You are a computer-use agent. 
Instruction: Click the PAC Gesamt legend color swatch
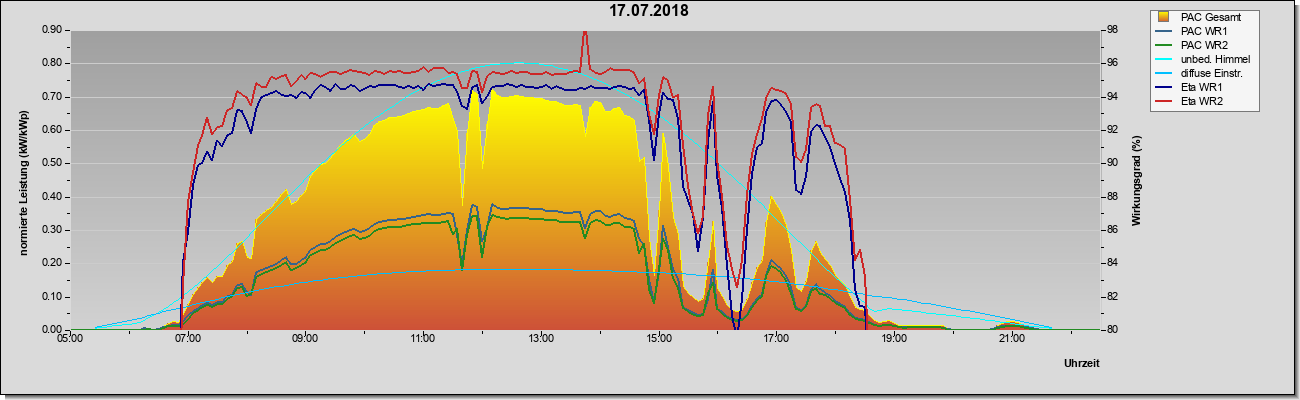point(1164,17)
